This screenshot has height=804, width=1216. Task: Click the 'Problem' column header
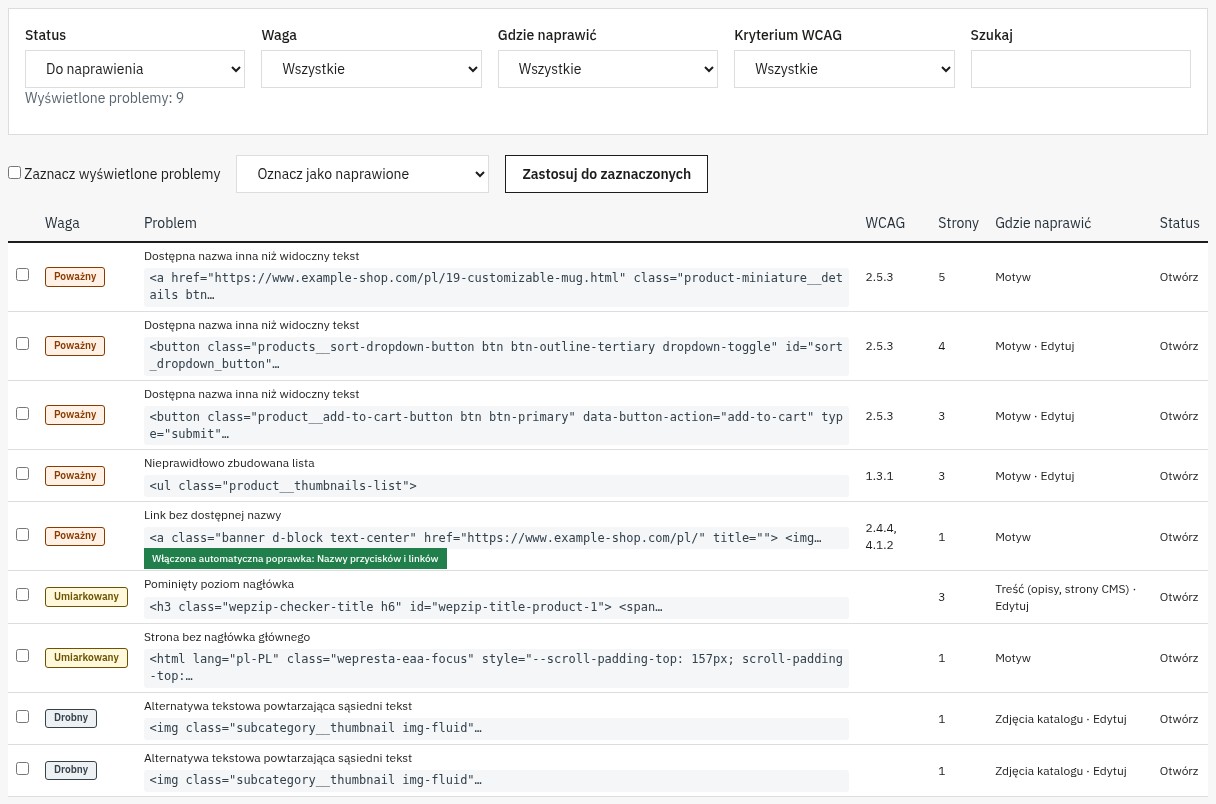point(170,223)
